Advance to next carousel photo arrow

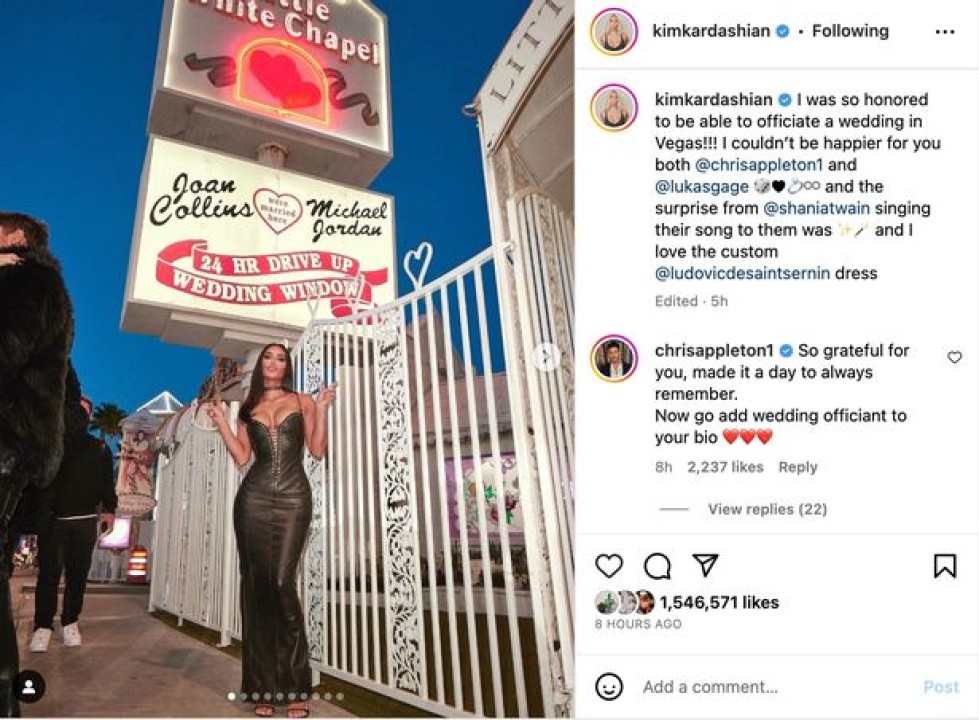tap(546, 357)
